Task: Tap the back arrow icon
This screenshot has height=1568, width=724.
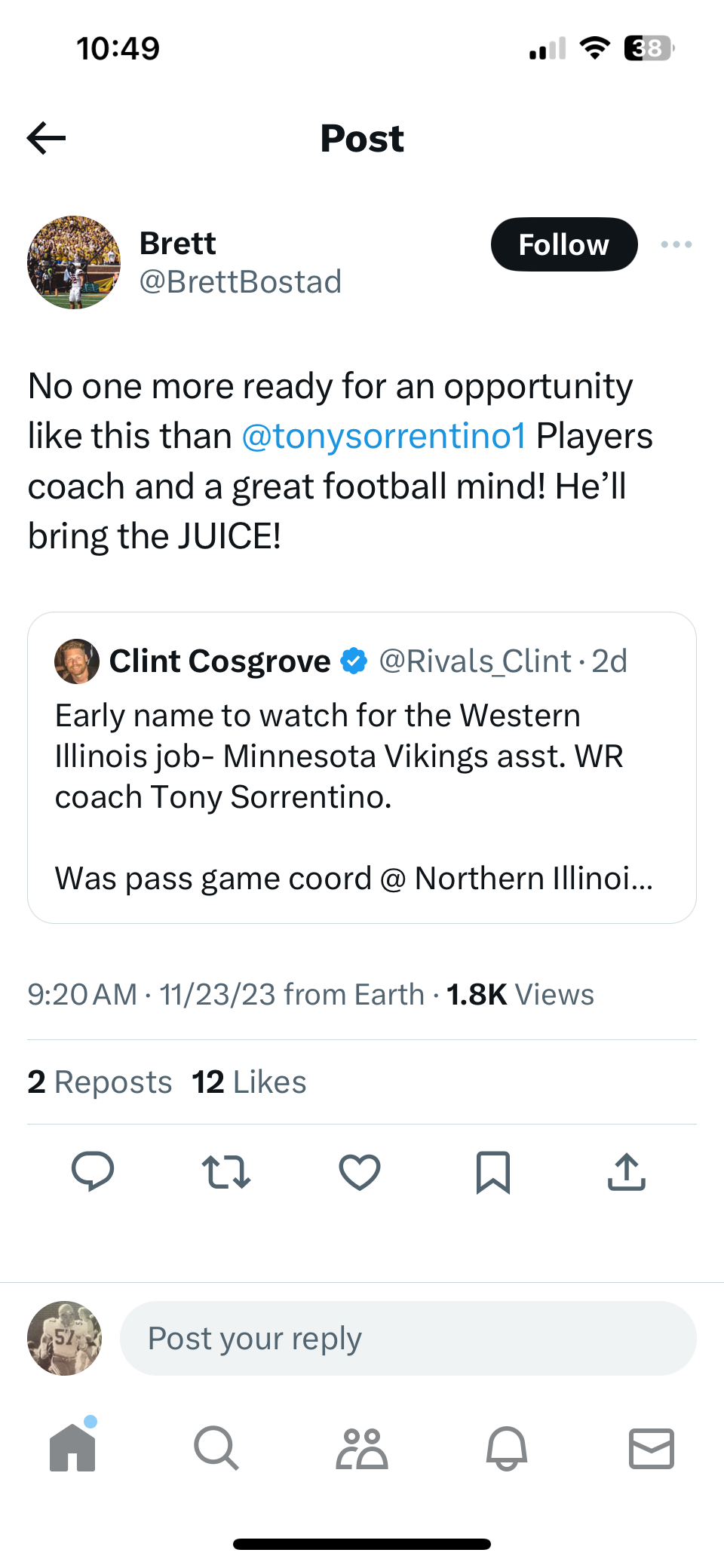Action: point(47,138)
